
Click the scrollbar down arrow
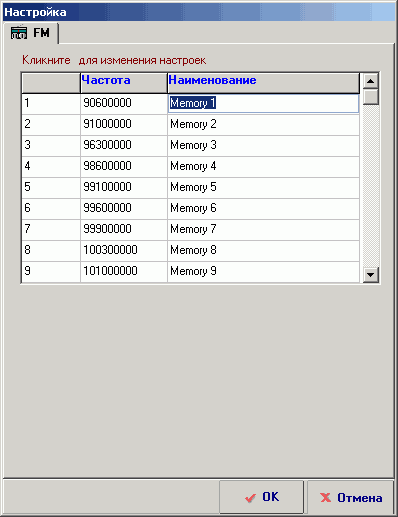pos(370,275)
